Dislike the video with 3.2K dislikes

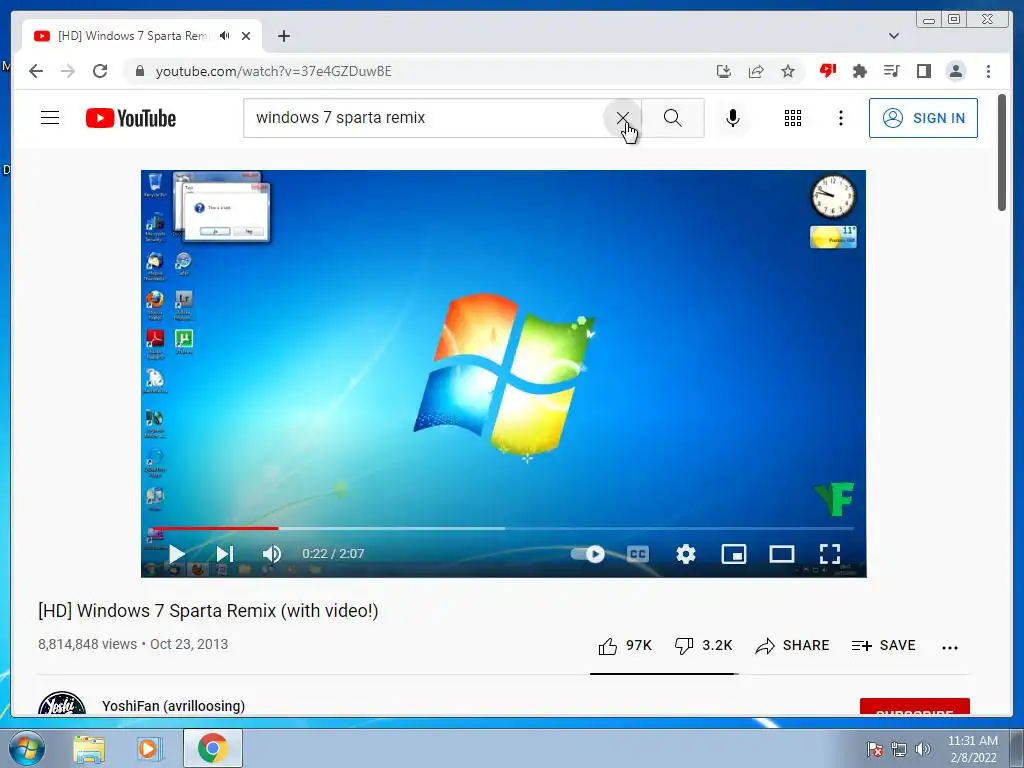703,645
